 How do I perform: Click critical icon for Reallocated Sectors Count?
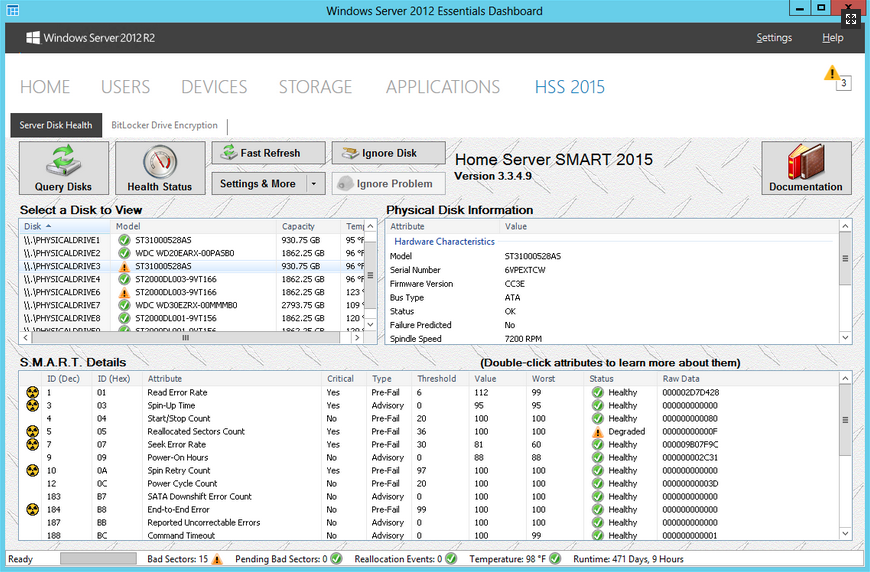tap(33, 432)
